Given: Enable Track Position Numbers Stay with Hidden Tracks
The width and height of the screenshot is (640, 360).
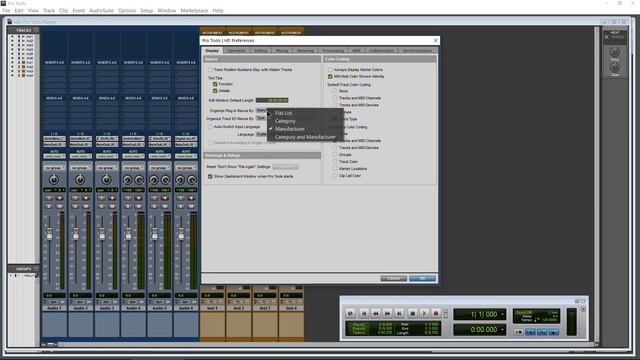Looking at the screenshot, I should (211, 70).
